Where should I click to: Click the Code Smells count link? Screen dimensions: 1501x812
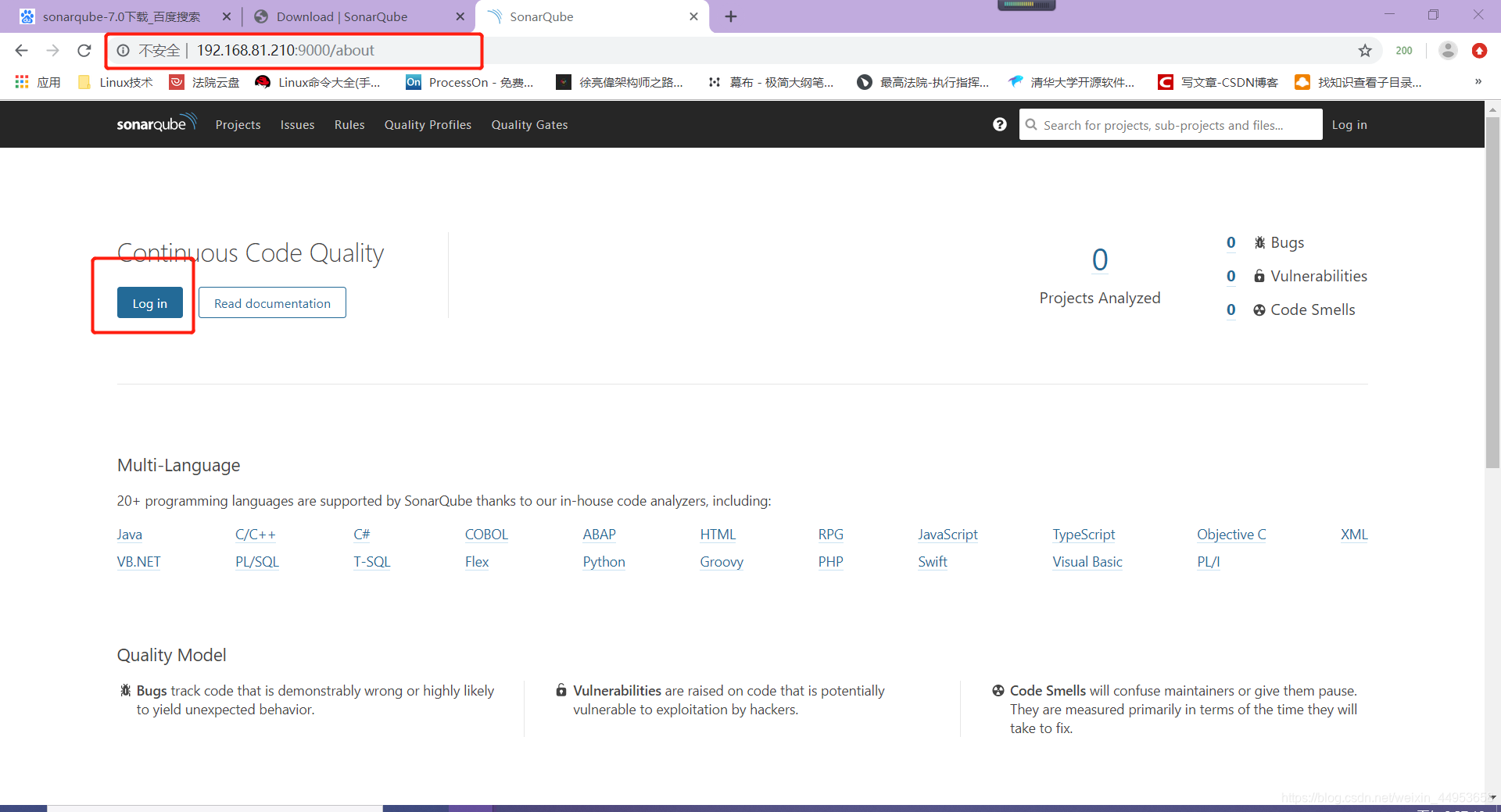tap(1231, 310)
